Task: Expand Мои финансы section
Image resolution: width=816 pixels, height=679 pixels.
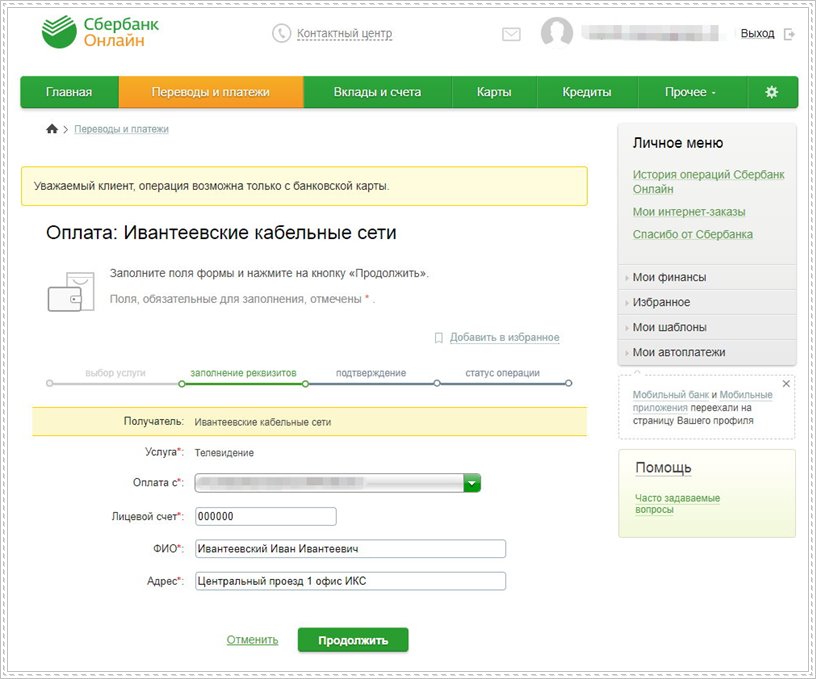Action: point(707,277)
